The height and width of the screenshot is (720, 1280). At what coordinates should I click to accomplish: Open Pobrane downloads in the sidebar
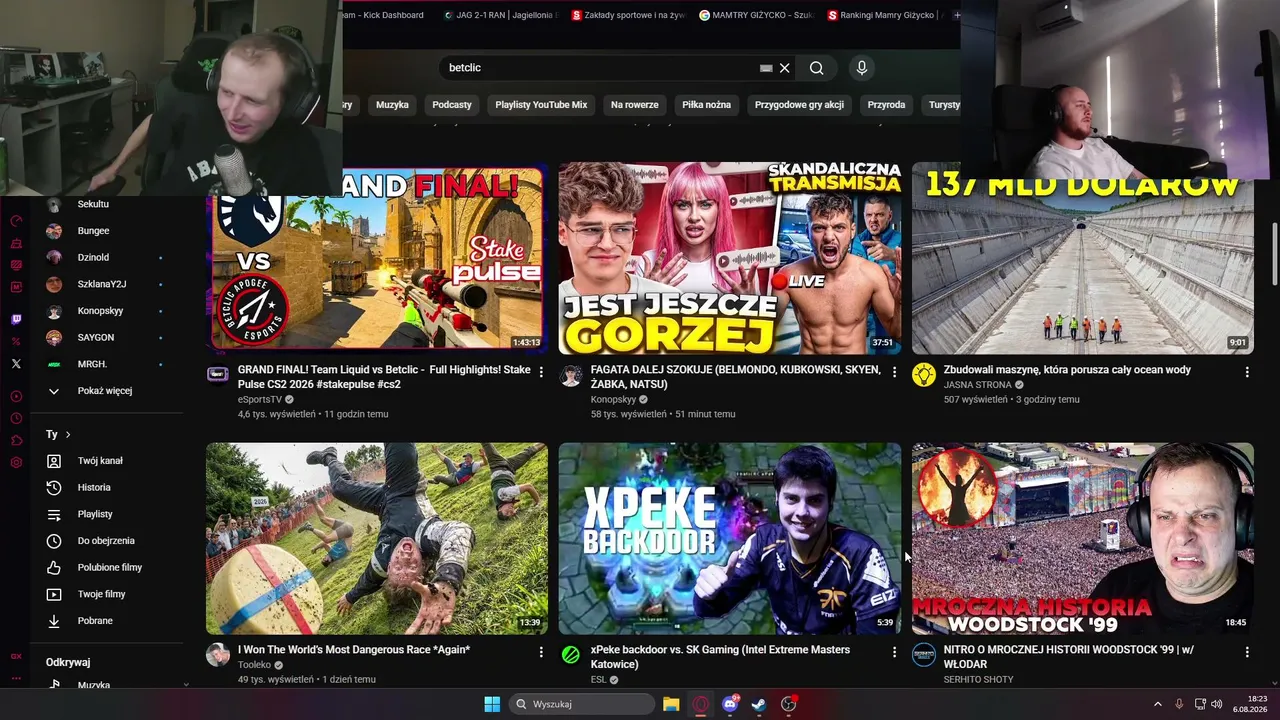(96, 621)
